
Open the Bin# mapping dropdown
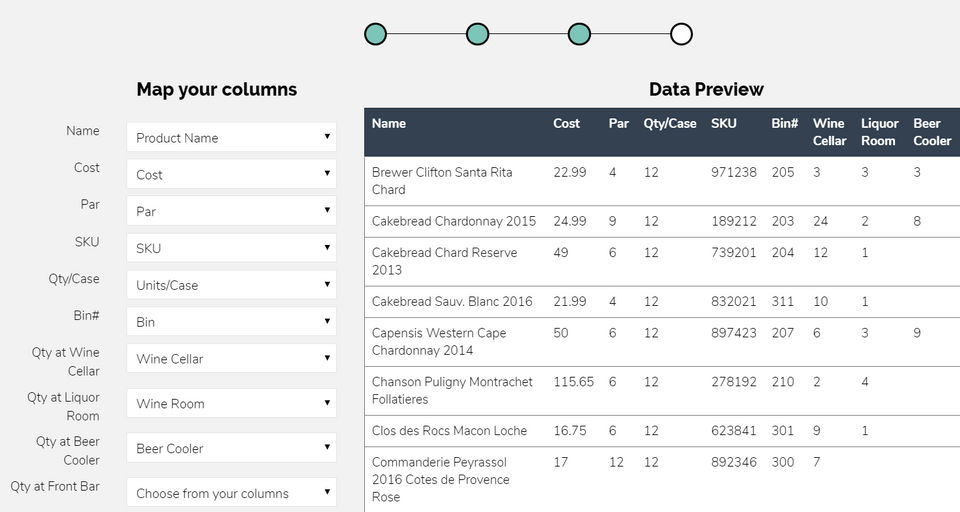[x=231, y=322]
